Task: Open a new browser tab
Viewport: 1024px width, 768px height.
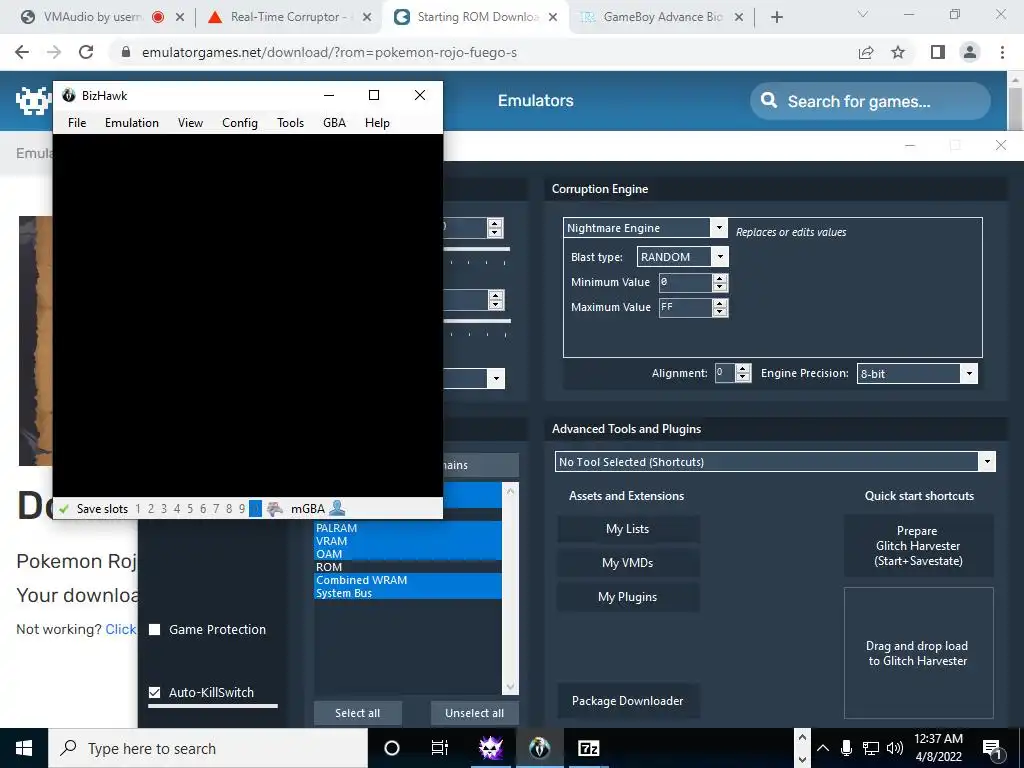Action: 776,17
